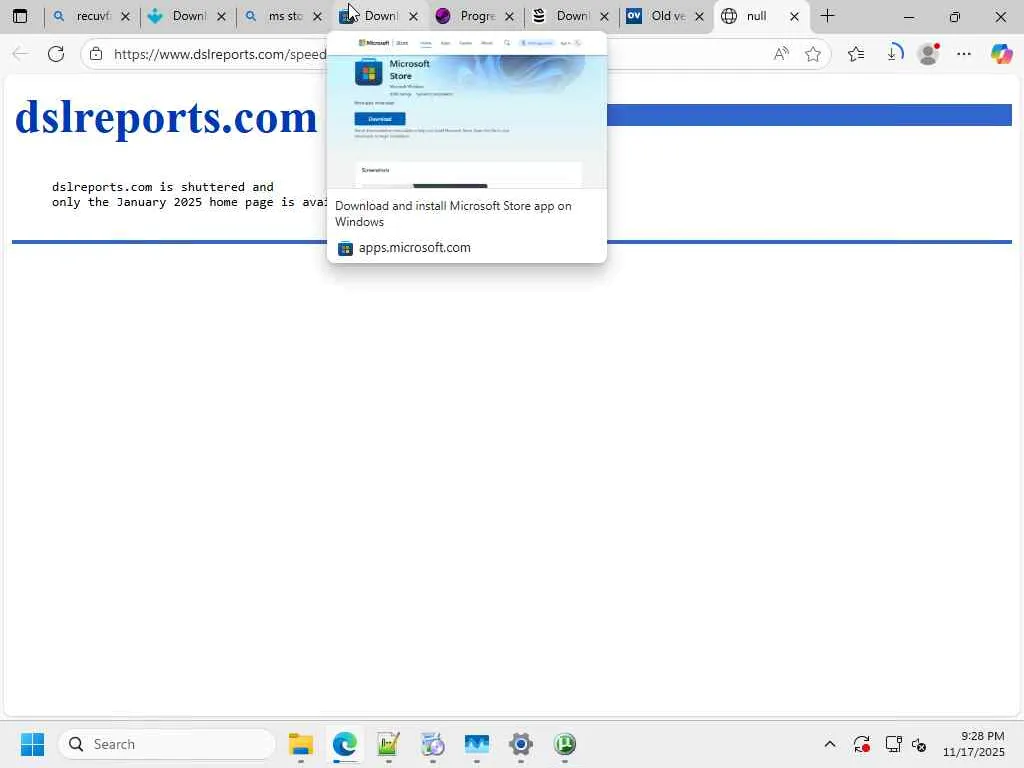1024x768 pixels.
Task: Open the blue monitor graph app on the taskbar
Action: [477, 744]
